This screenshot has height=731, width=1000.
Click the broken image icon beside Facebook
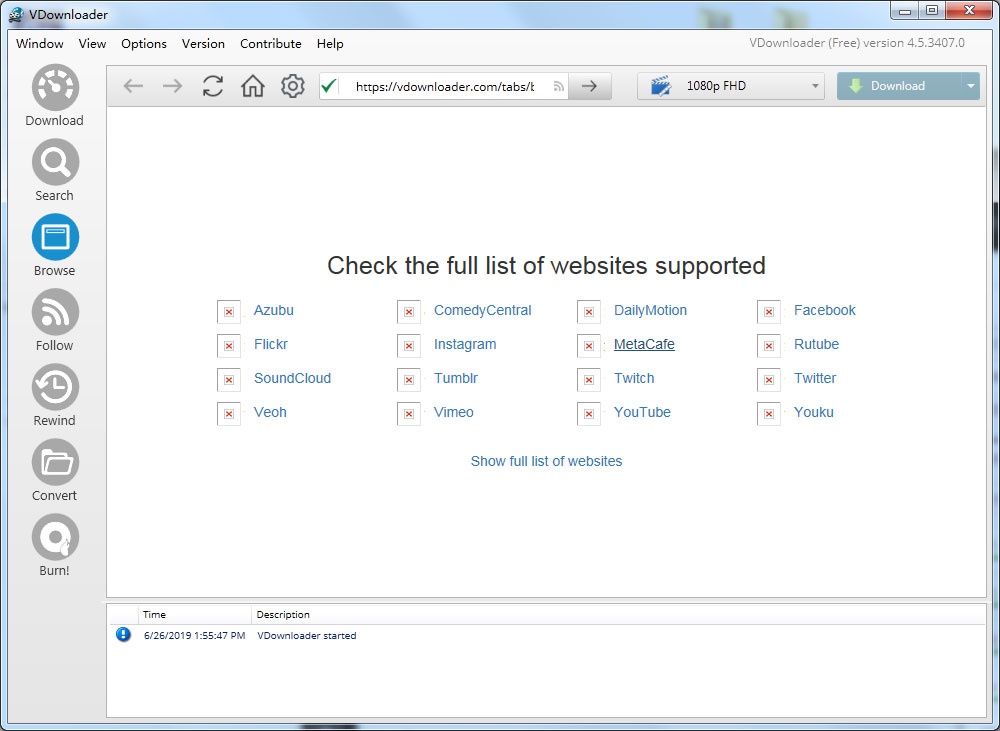click(769, 312)
